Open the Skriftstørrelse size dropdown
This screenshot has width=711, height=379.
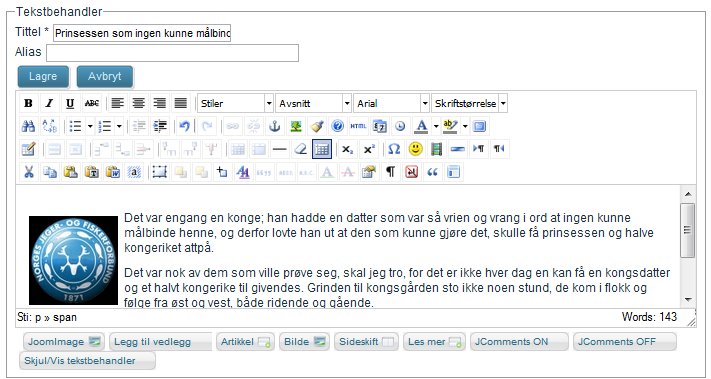[x=469, y=103]
